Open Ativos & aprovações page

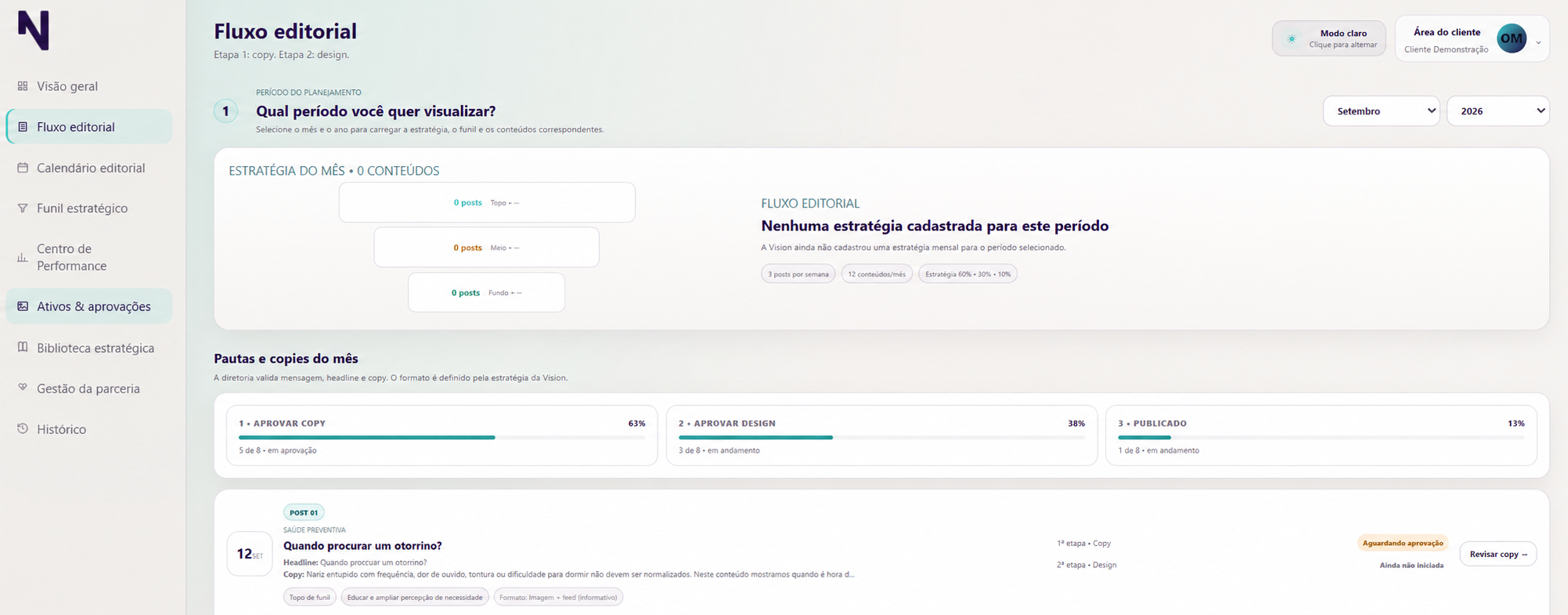[89, 306]
